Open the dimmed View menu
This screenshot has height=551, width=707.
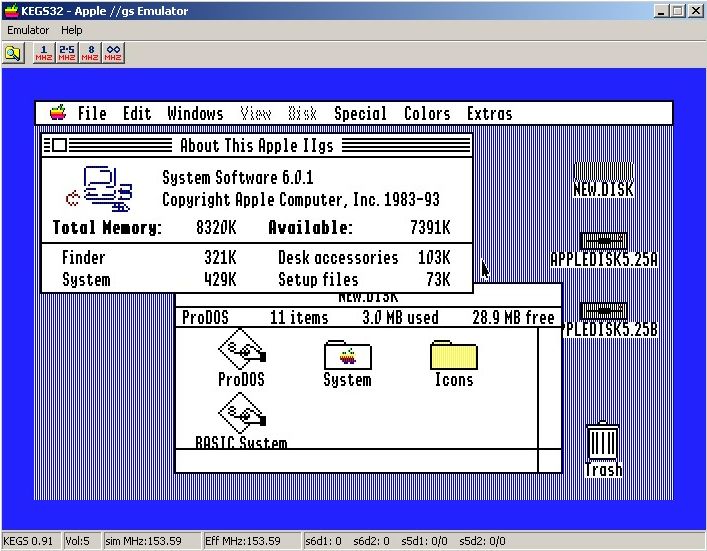[256, 113]
